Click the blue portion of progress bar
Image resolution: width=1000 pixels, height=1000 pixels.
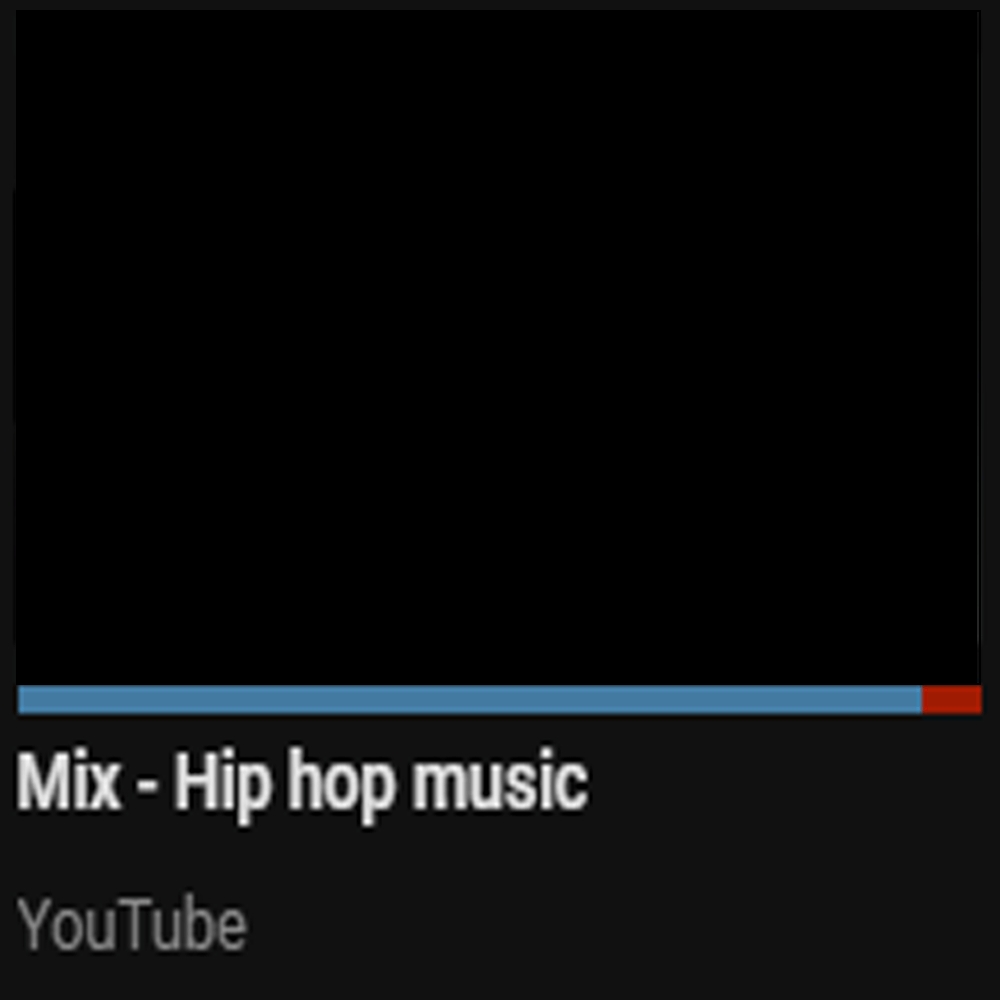470,700
